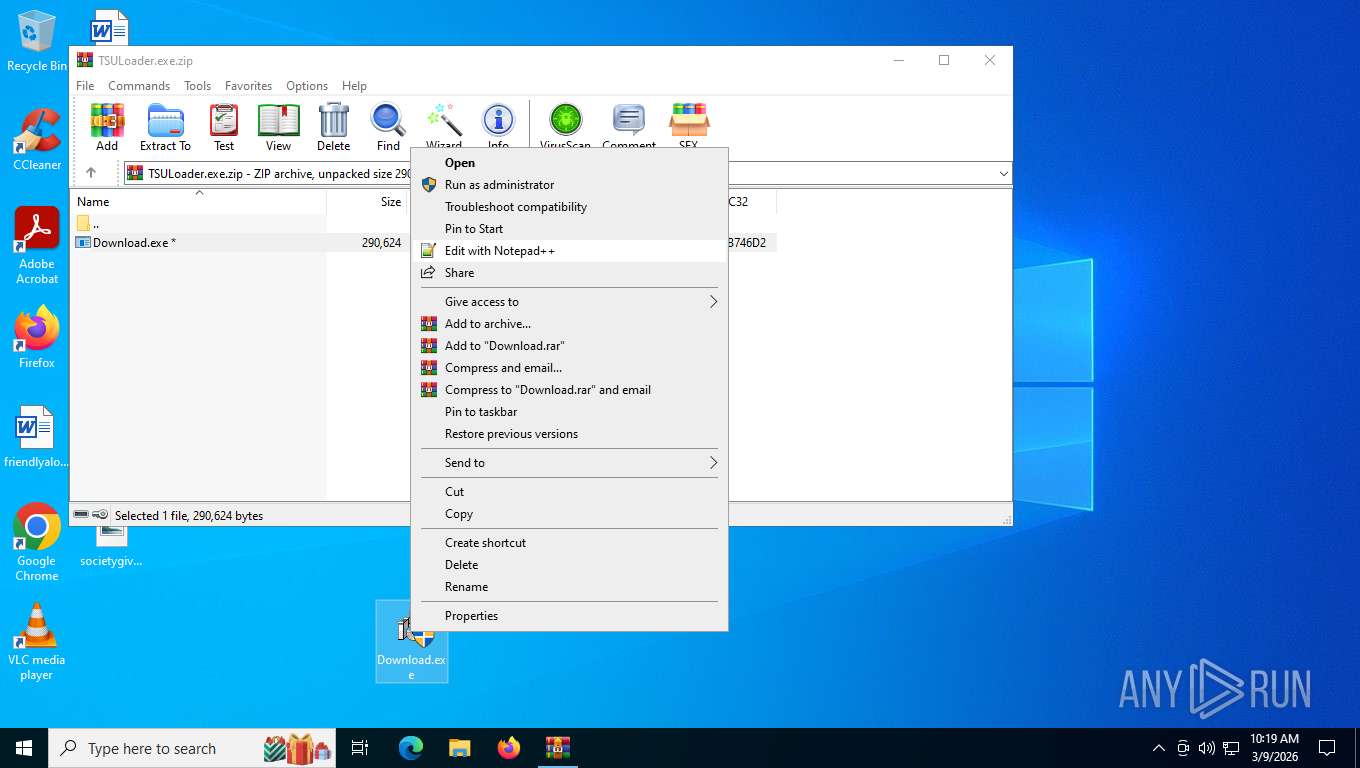
Task: Choose Cut in the context menu
Action: pyautogui.click(x=569, y=492)
